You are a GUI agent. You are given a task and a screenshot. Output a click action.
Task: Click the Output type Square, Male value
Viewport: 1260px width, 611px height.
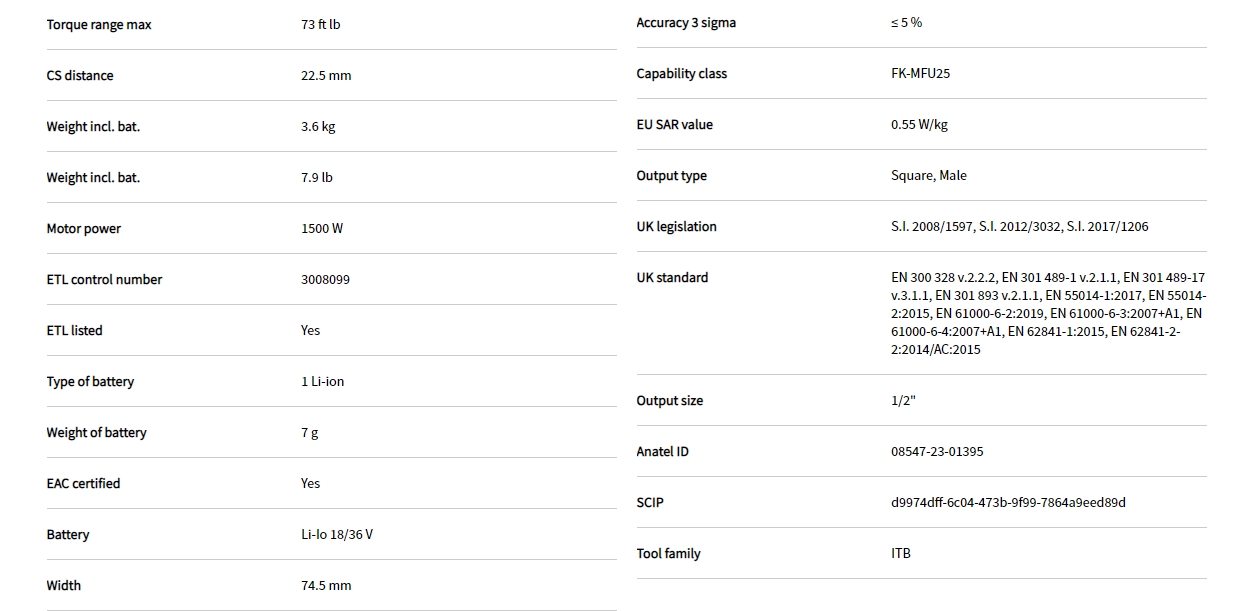(x=928, y=176)
